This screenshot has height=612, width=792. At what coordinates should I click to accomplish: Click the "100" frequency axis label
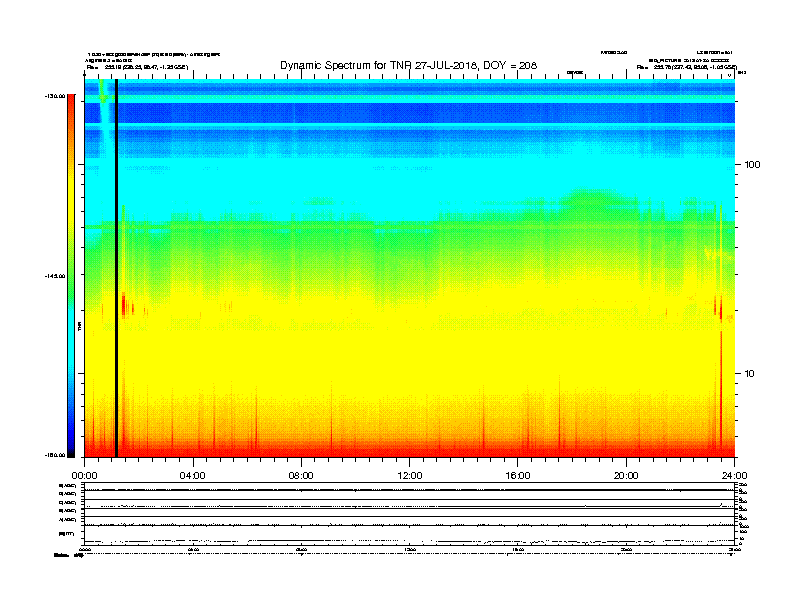click(x=752, y=165)
